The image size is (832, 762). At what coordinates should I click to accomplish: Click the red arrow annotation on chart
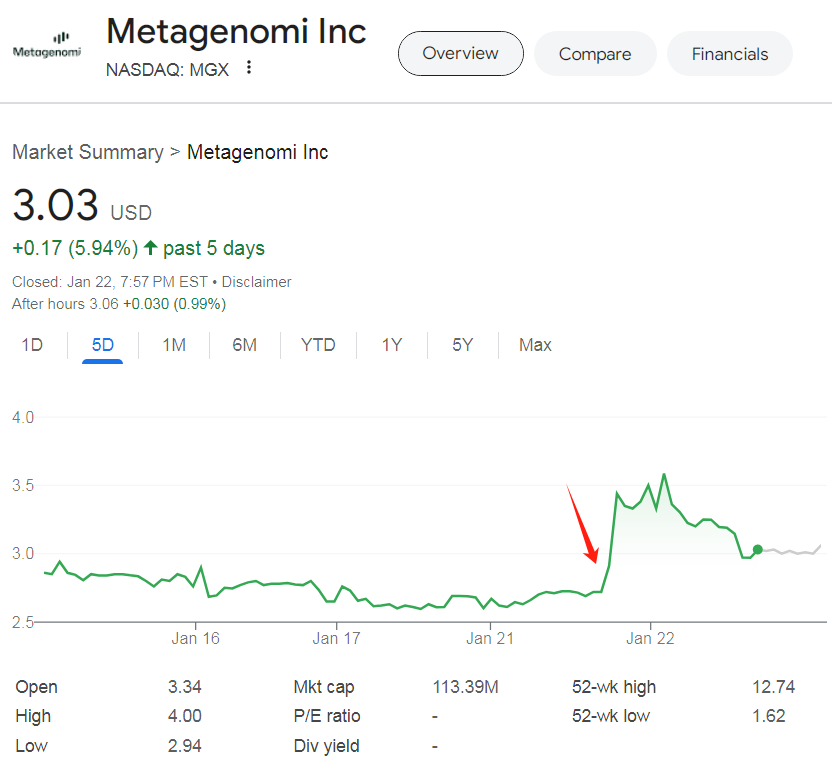pos(582,525)
